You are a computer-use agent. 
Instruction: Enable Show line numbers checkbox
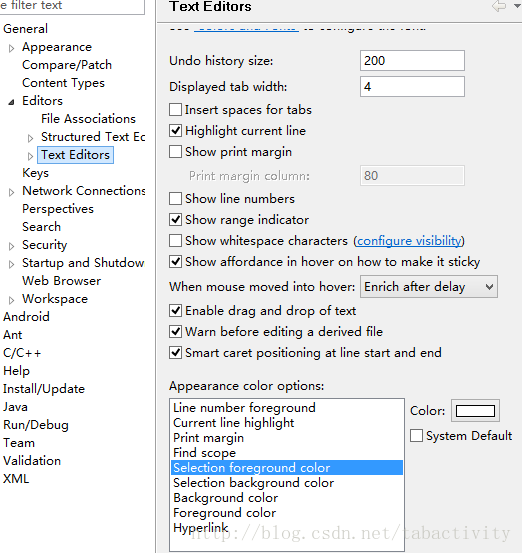[175, 199]
